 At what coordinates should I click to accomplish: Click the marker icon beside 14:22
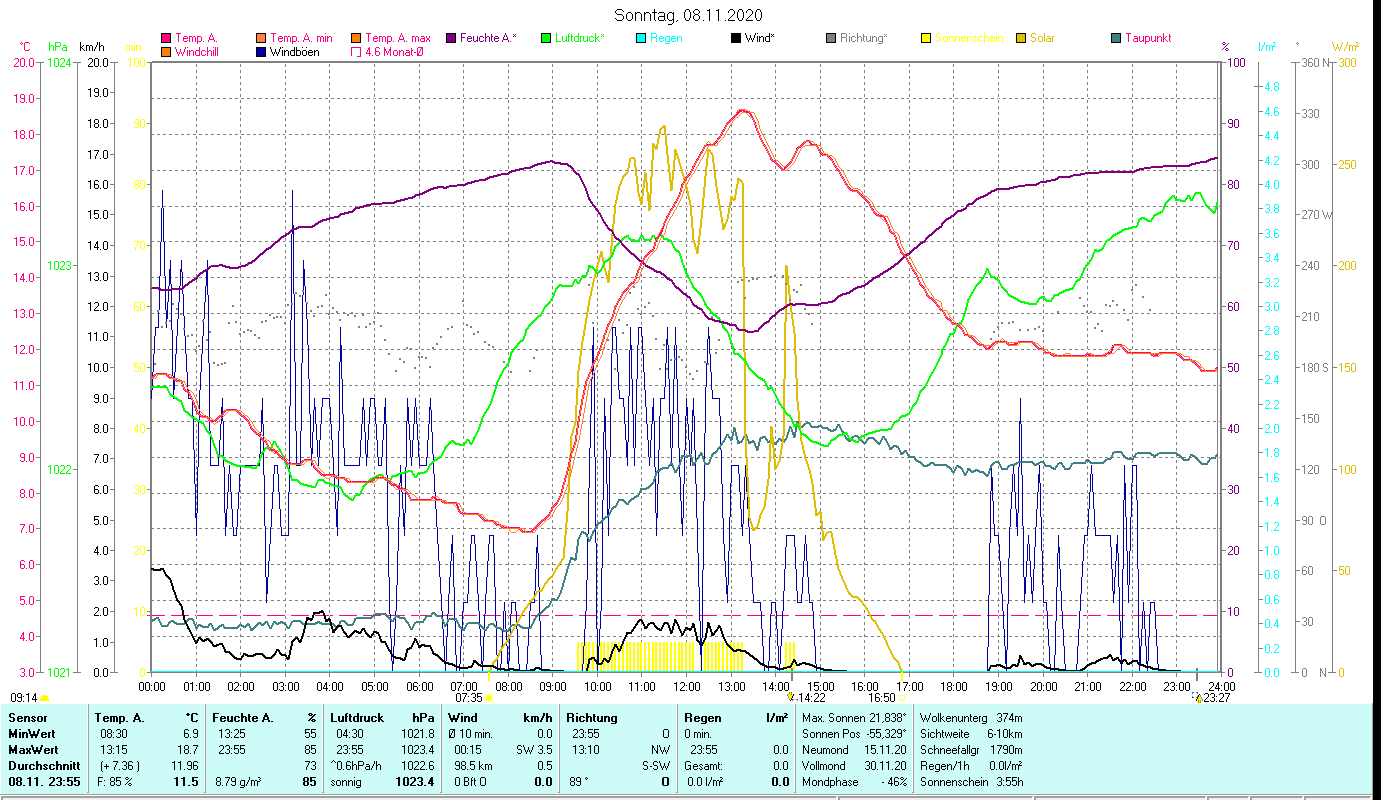[x=791, y=697]
